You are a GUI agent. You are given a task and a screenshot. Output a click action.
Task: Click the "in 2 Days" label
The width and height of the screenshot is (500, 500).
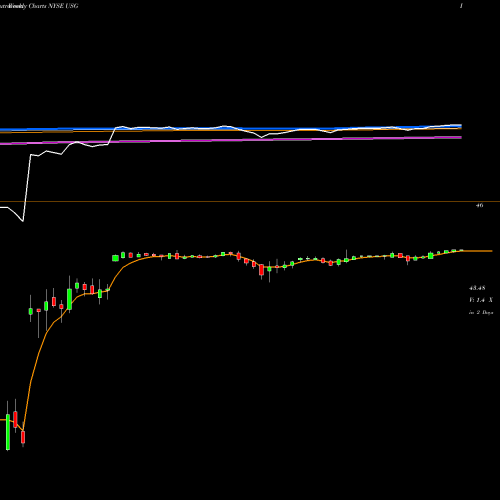(481, 312)
